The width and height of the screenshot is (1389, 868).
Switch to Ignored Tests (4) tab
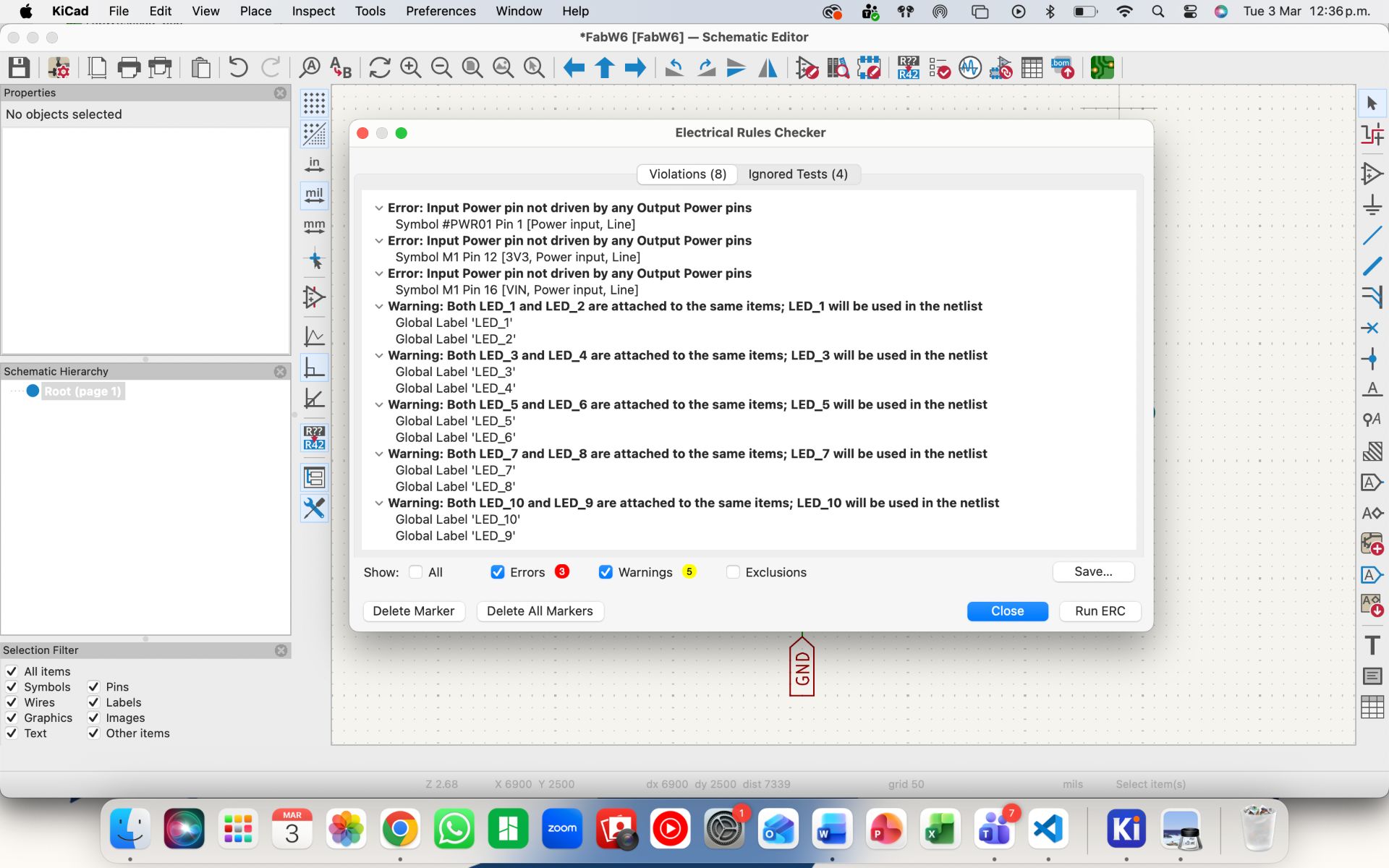click(x=797, y=174)
